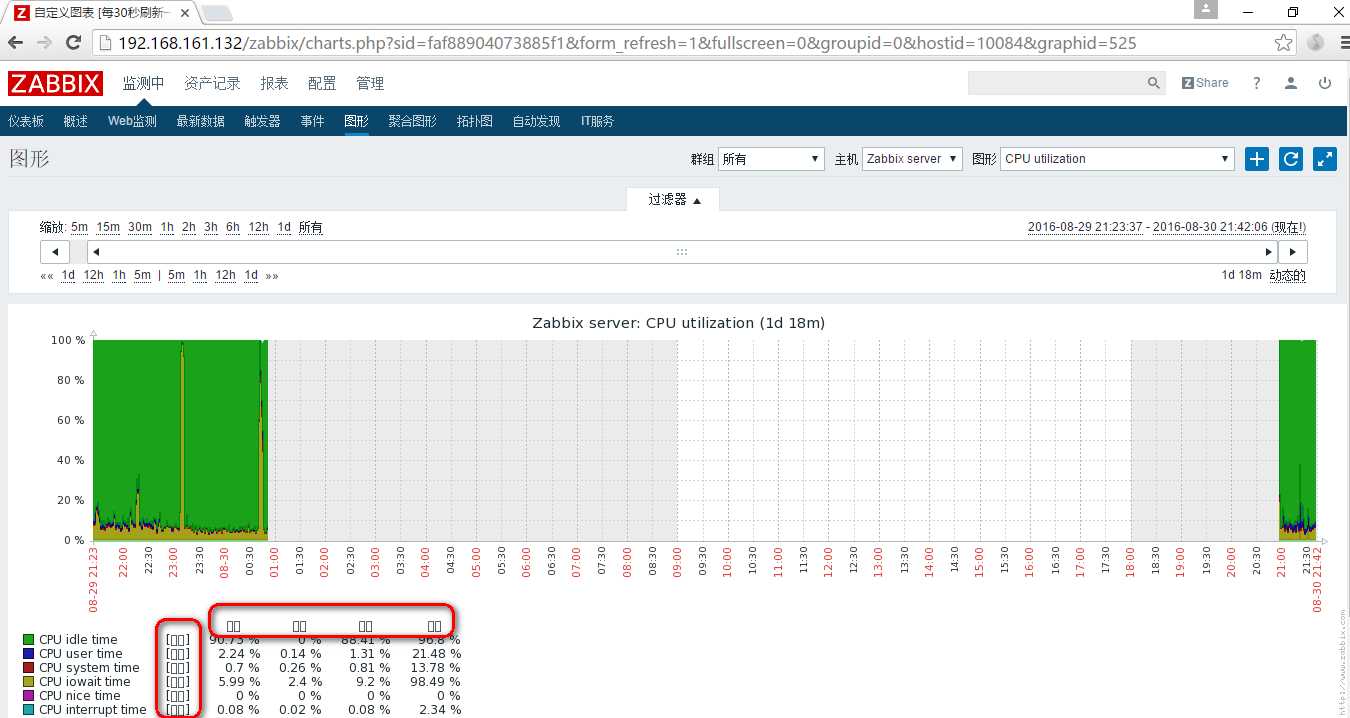Click blue CPU user time swatch
This screenshot has width=1350, height=718.
pos(28,653)
